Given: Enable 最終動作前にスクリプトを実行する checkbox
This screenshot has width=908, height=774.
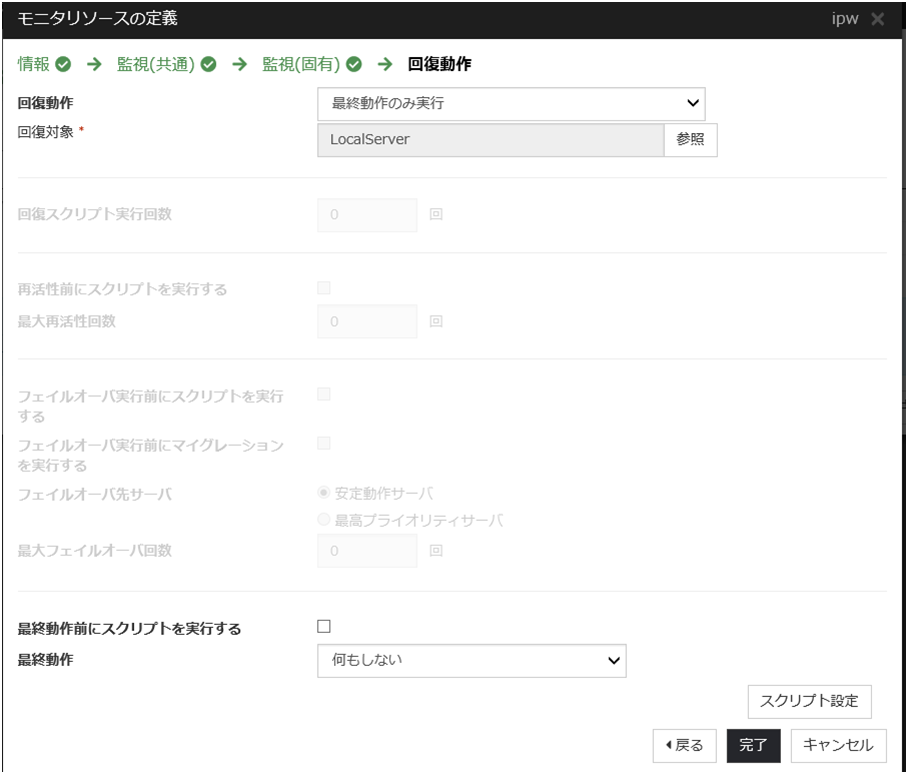Looking at the screenshot, I should click(x=323, y=627).
